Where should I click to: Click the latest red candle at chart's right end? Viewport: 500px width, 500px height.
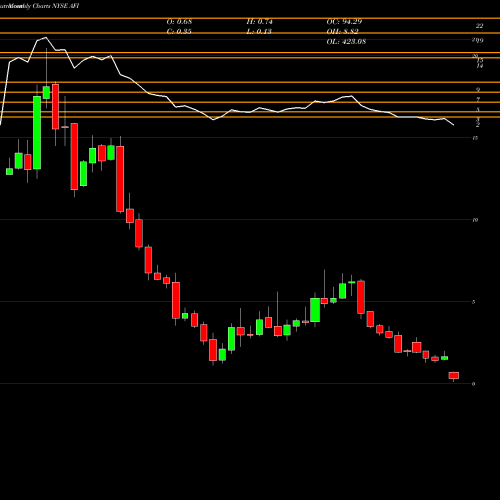point(454,375)
